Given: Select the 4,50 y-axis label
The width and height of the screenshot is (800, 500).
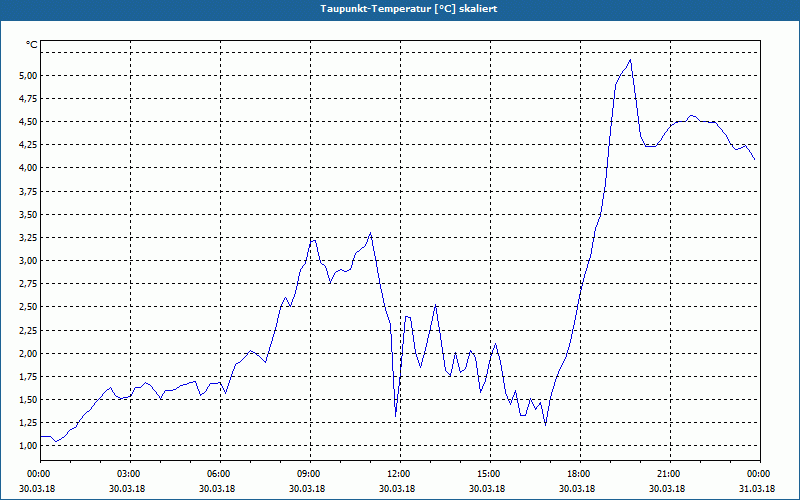Looking at the screenshot, I should pos(29,121).
